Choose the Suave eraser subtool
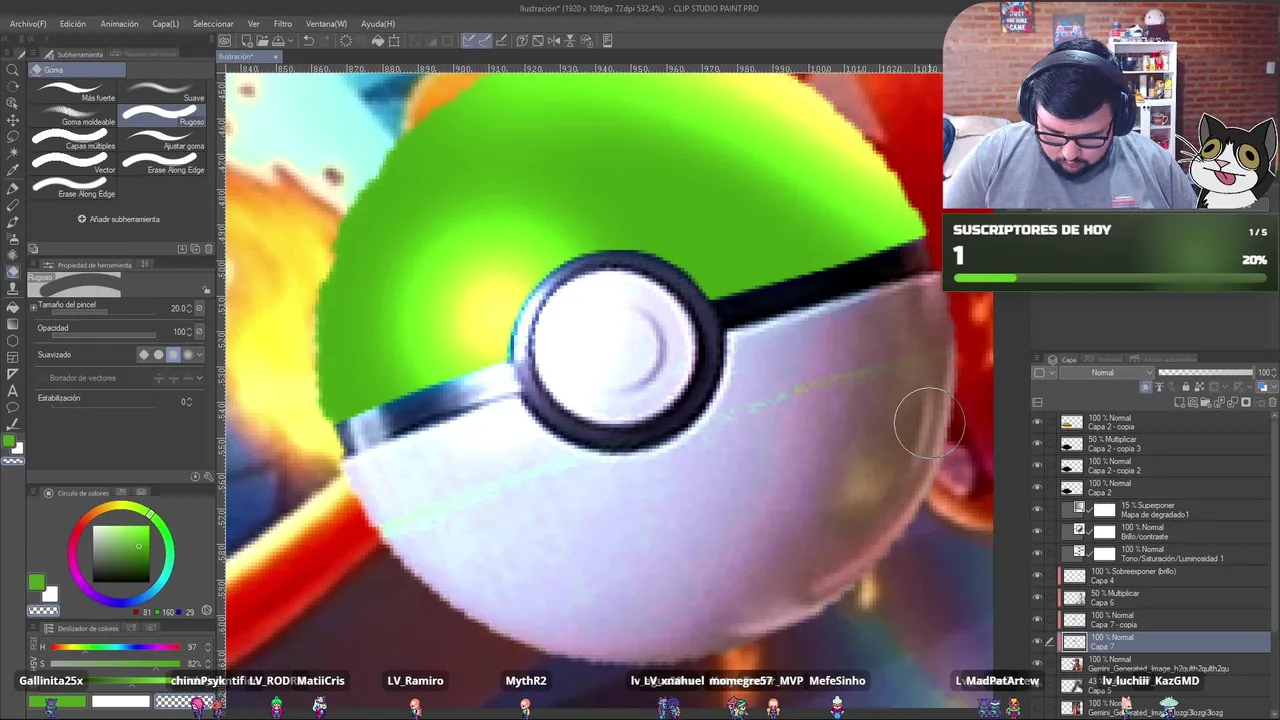The image size is (1280, 720). click(163, 92)
